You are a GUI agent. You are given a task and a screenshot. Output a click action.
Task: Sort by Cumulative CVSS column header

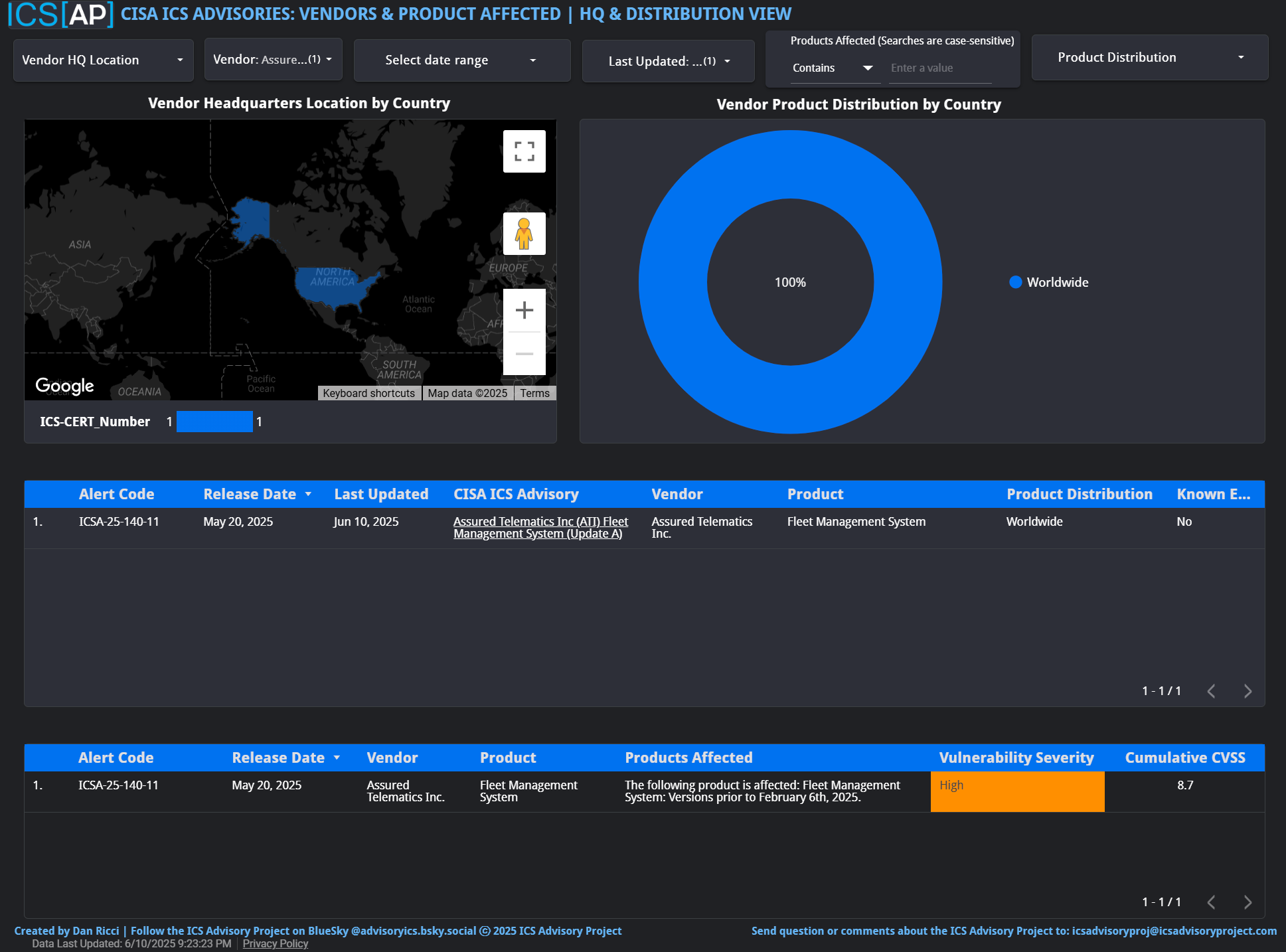pos(1185,757)
